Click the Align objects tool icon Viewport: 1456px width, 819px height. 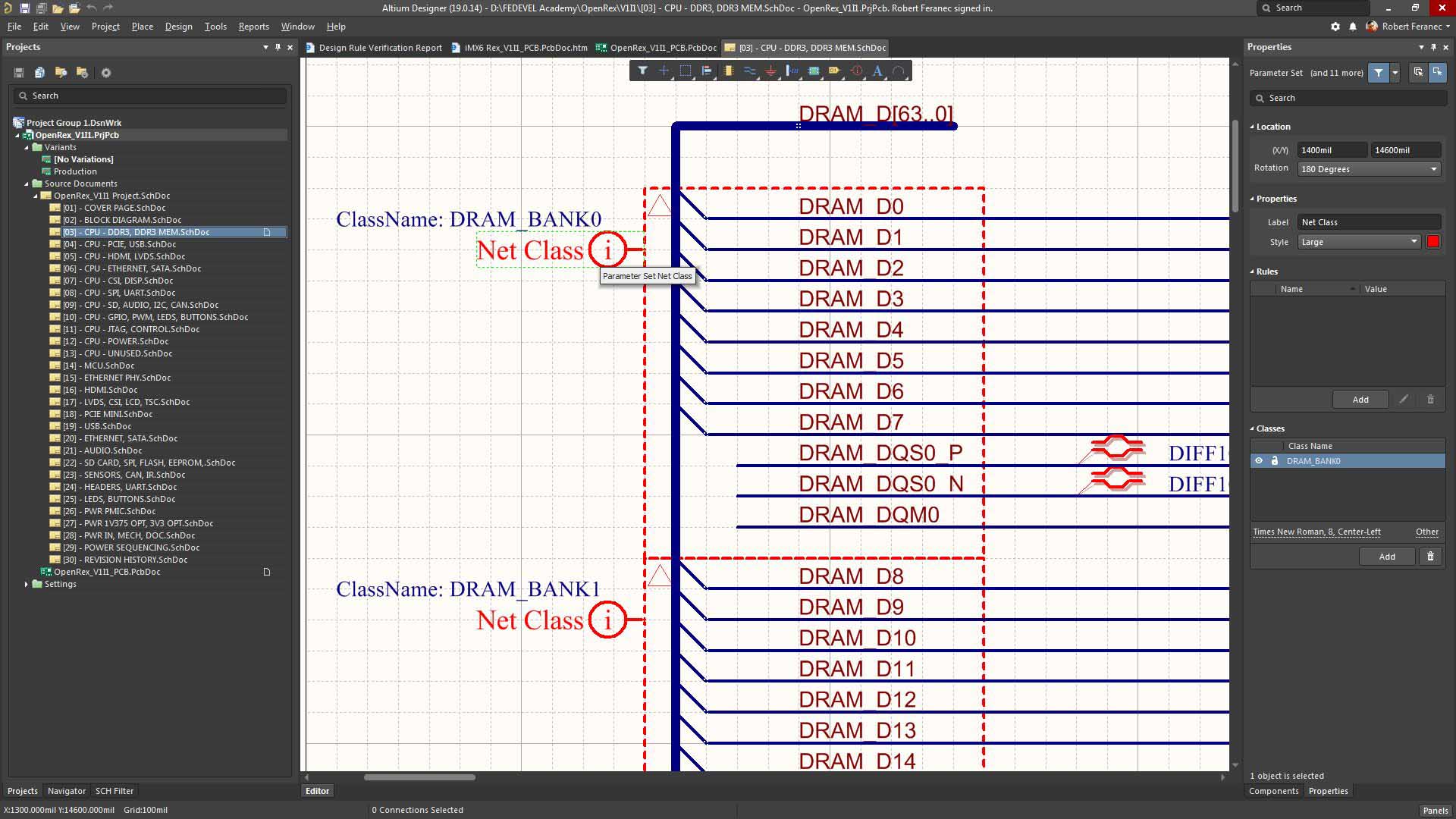point(706,71)
